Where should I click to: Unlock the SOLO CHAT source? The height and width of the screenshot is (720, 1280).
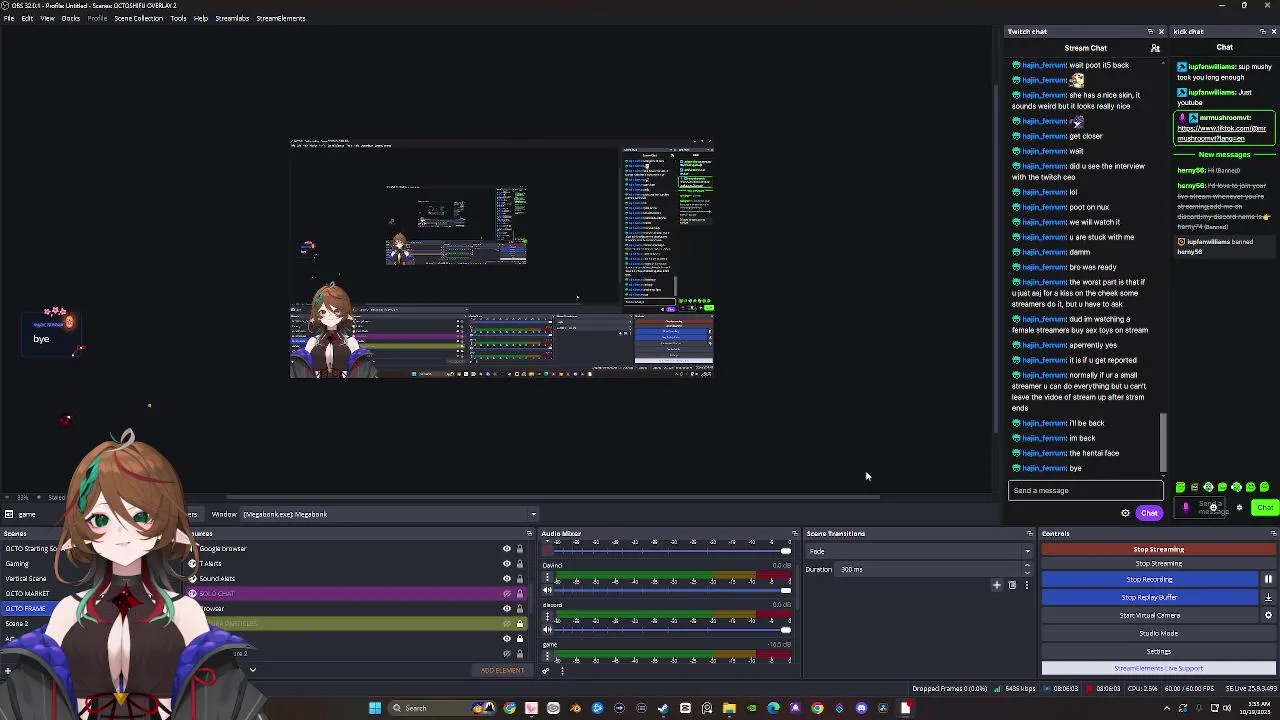(x=519, y=594)
